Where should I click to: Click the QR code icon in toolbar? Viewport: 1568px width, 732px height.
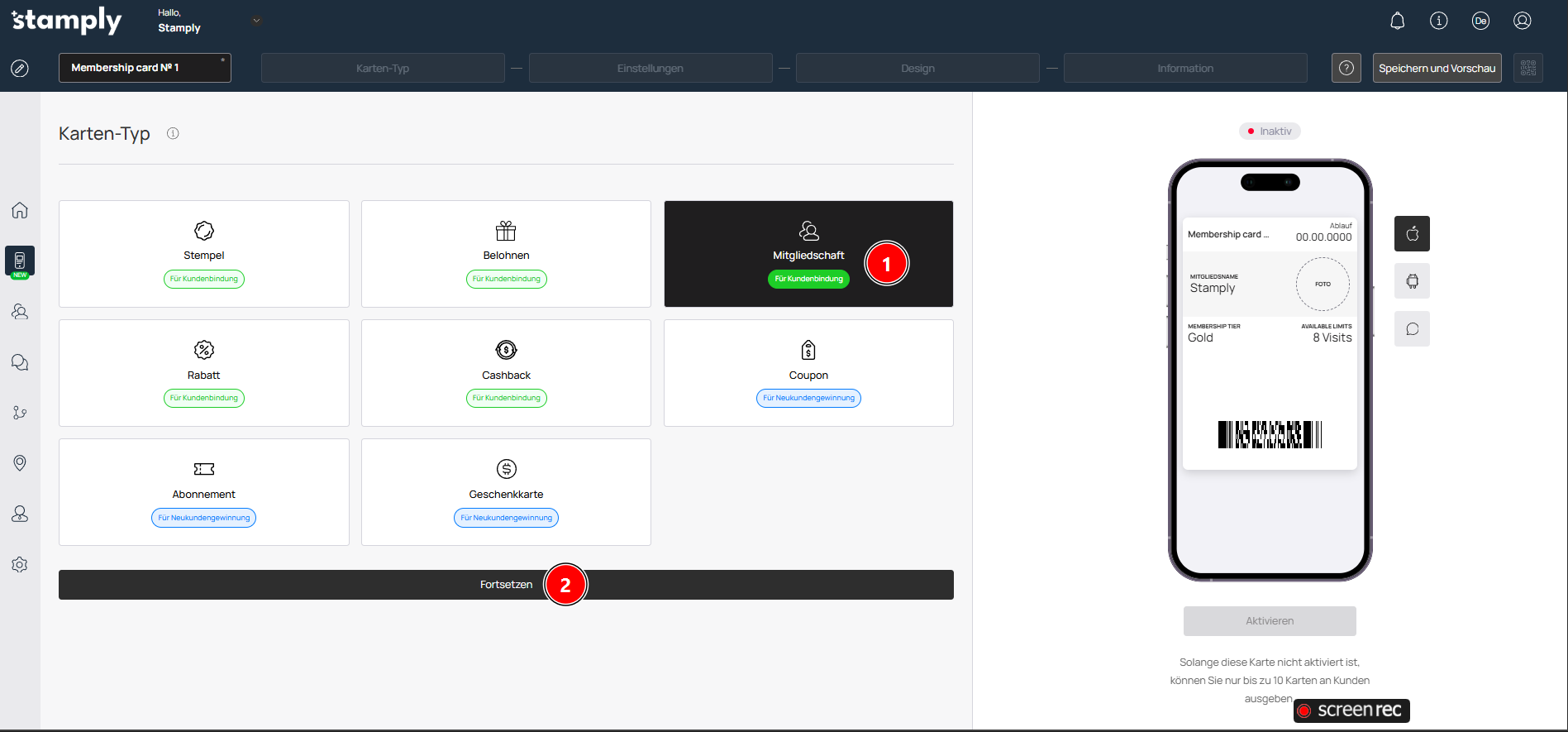pyautogui.click(x=1527, y=68)
